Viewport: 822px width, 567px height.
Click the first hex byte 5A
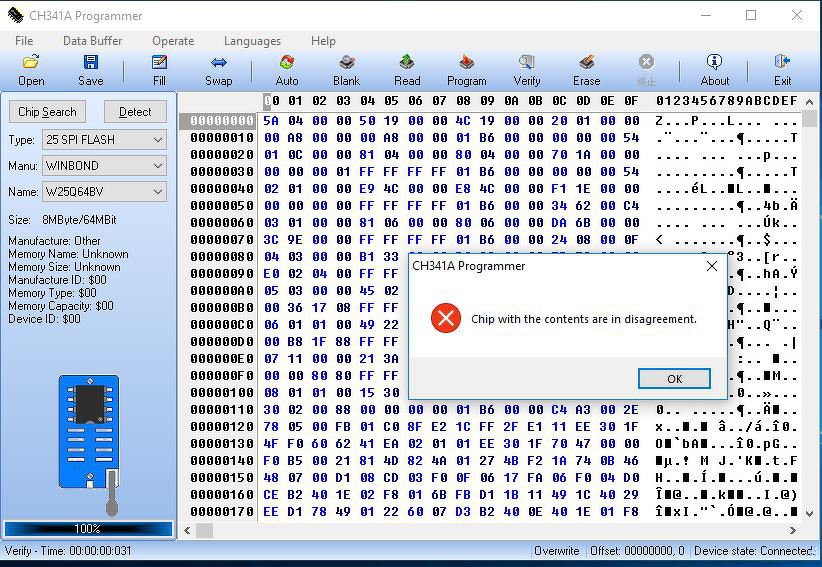coord(271,121)
